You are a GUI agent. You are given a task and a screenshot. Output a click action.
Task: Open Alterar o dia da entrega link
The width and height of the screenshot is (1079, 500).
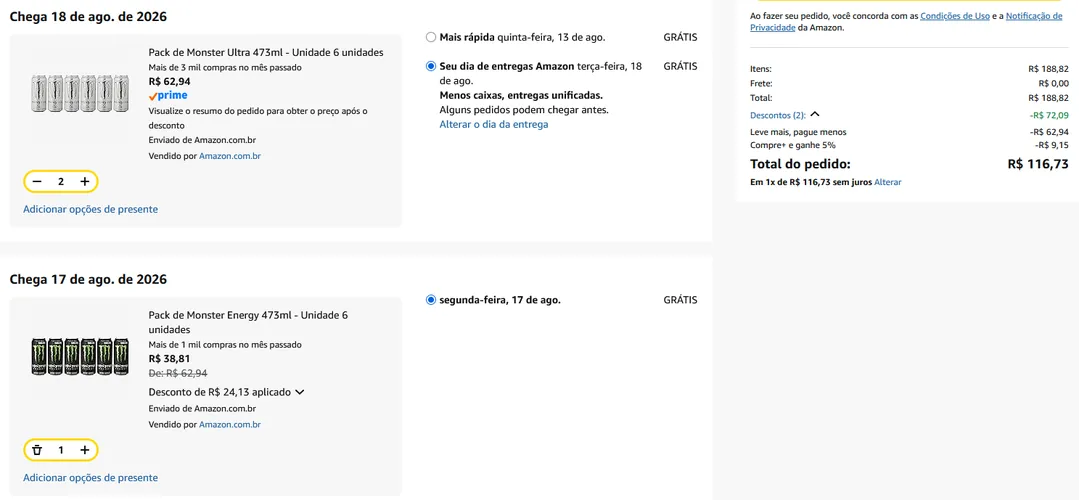(494, 124)
